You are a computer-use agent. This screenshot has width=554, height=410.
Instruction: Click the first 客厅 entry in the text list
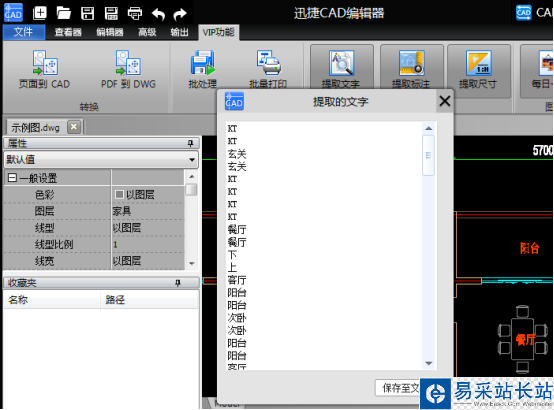[237, 280]
